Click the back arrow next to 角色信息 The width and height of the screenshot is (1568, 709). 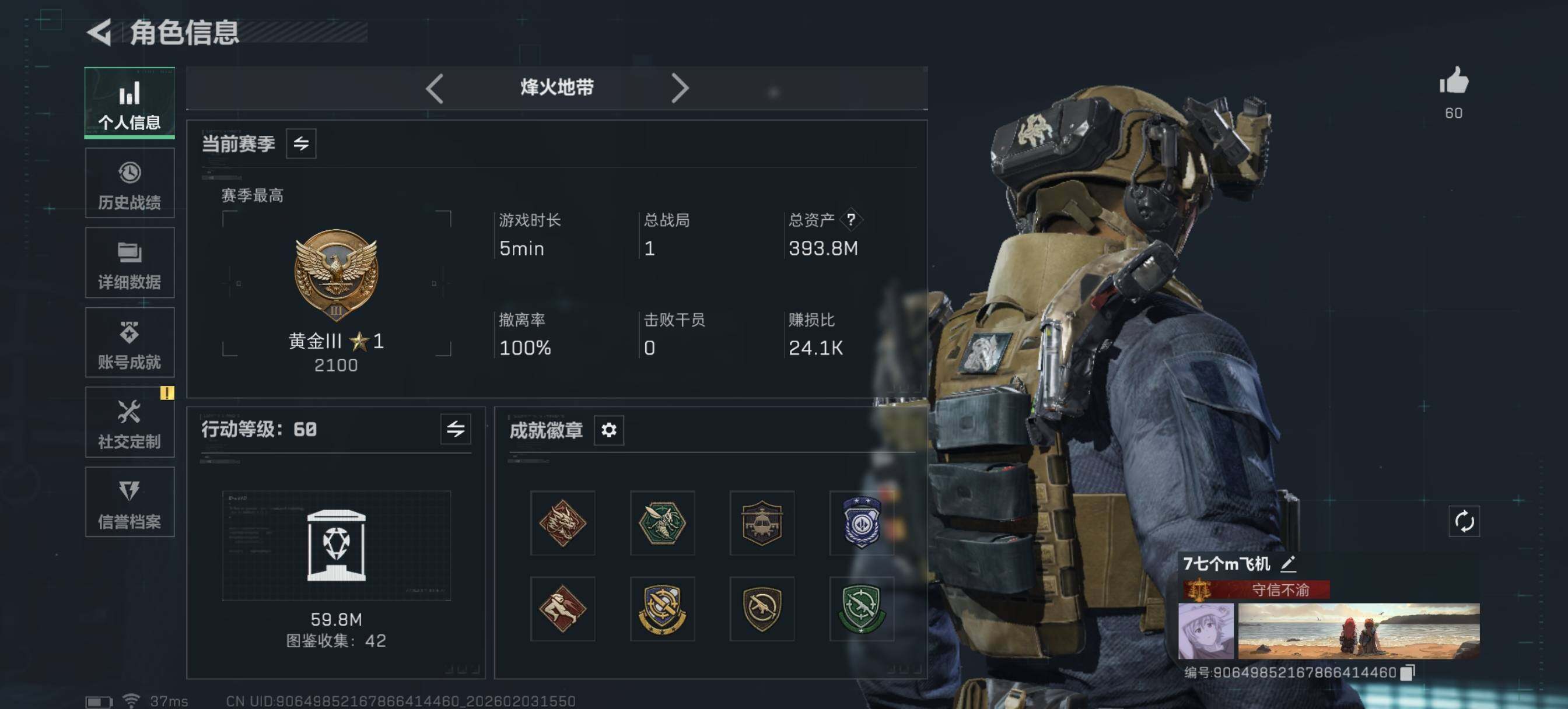[x=99, y=32]
